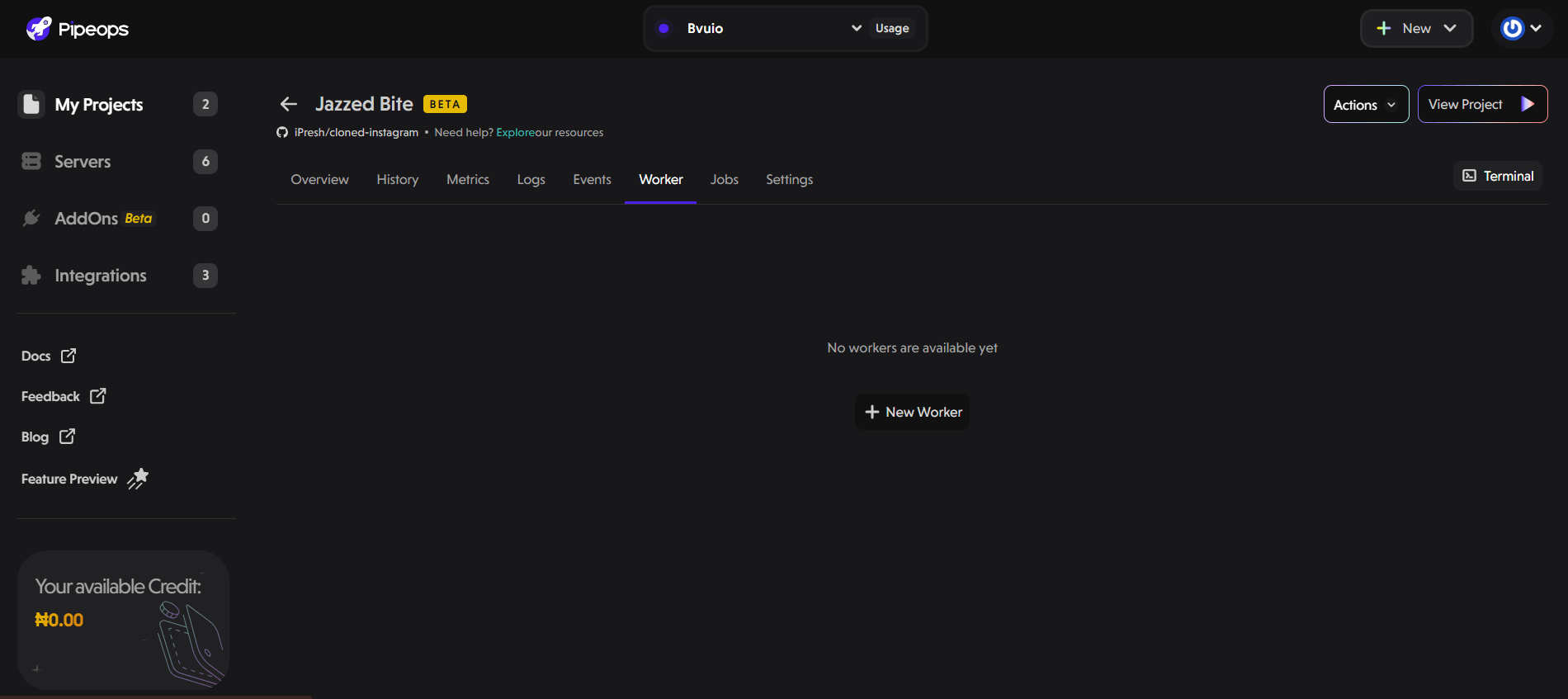1568x699 pixels.
Task: Click the Blog external link icon
Action: [67, 437]
